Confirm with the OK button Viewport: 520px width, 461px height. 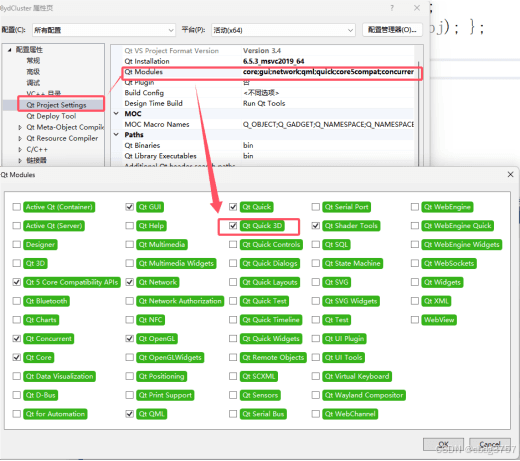coord(443,444)
